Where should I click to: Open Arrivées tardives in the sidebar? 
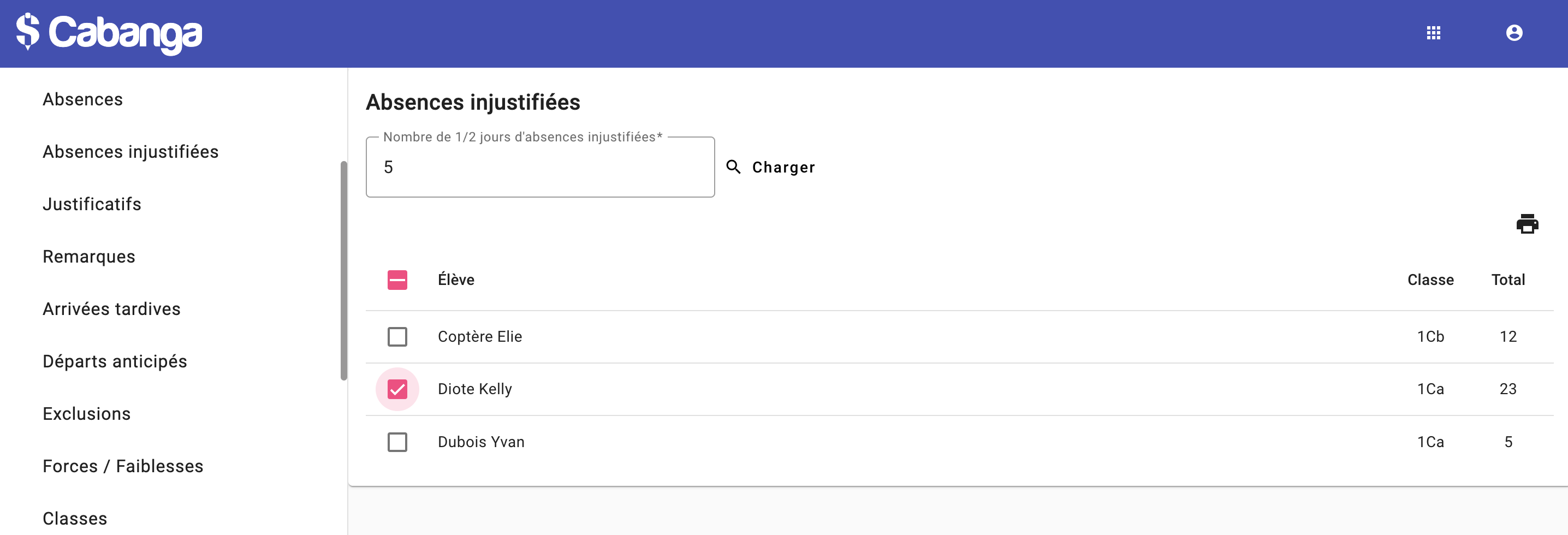coord(111,309)
